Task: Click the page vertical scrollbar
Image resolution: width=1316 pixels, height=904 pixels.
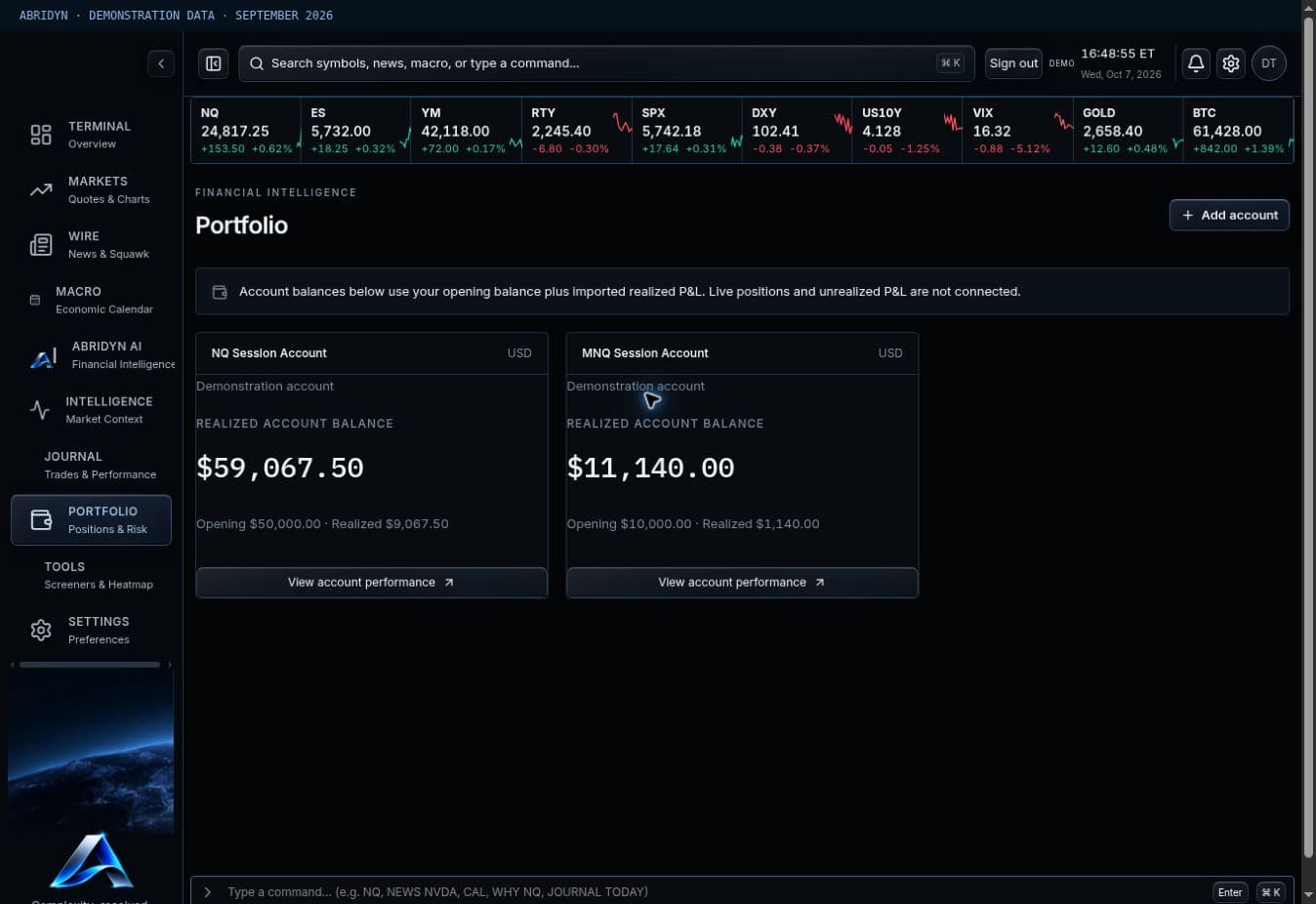Action: (x=1309, y=439)
